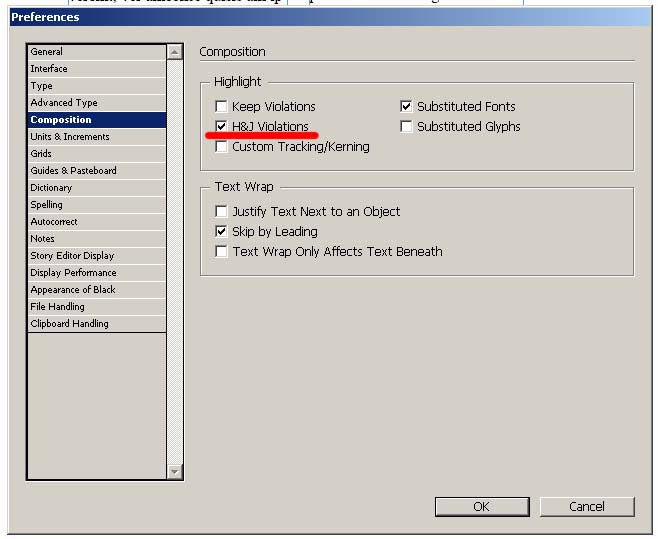Enable the Keep Violations checkbox
This screenshot has width=658, height=539.
click(x=221, y=106)
